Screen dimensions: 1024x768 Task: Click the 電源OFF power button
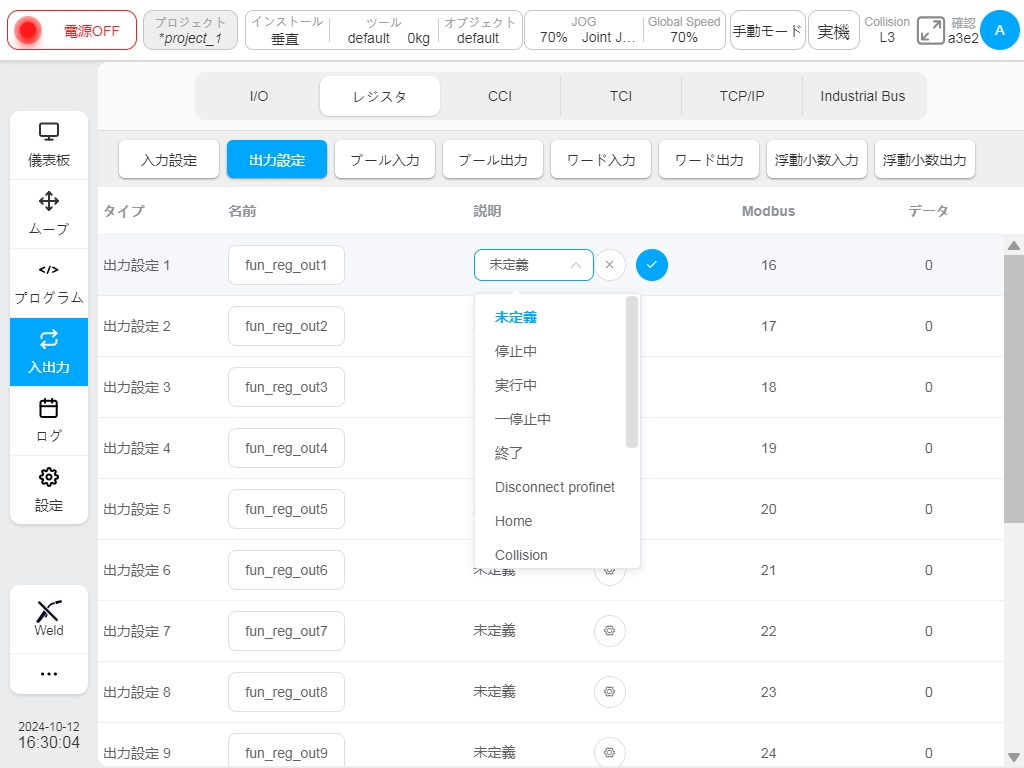click(72, 30)
